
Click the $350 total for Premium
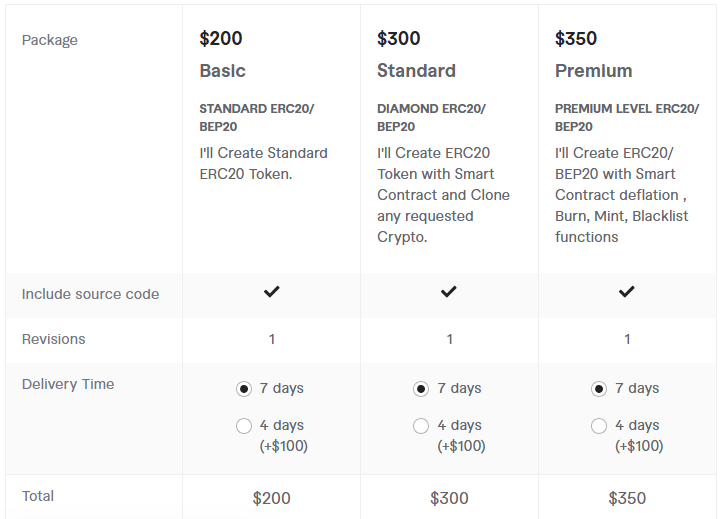tap(627, 498)
